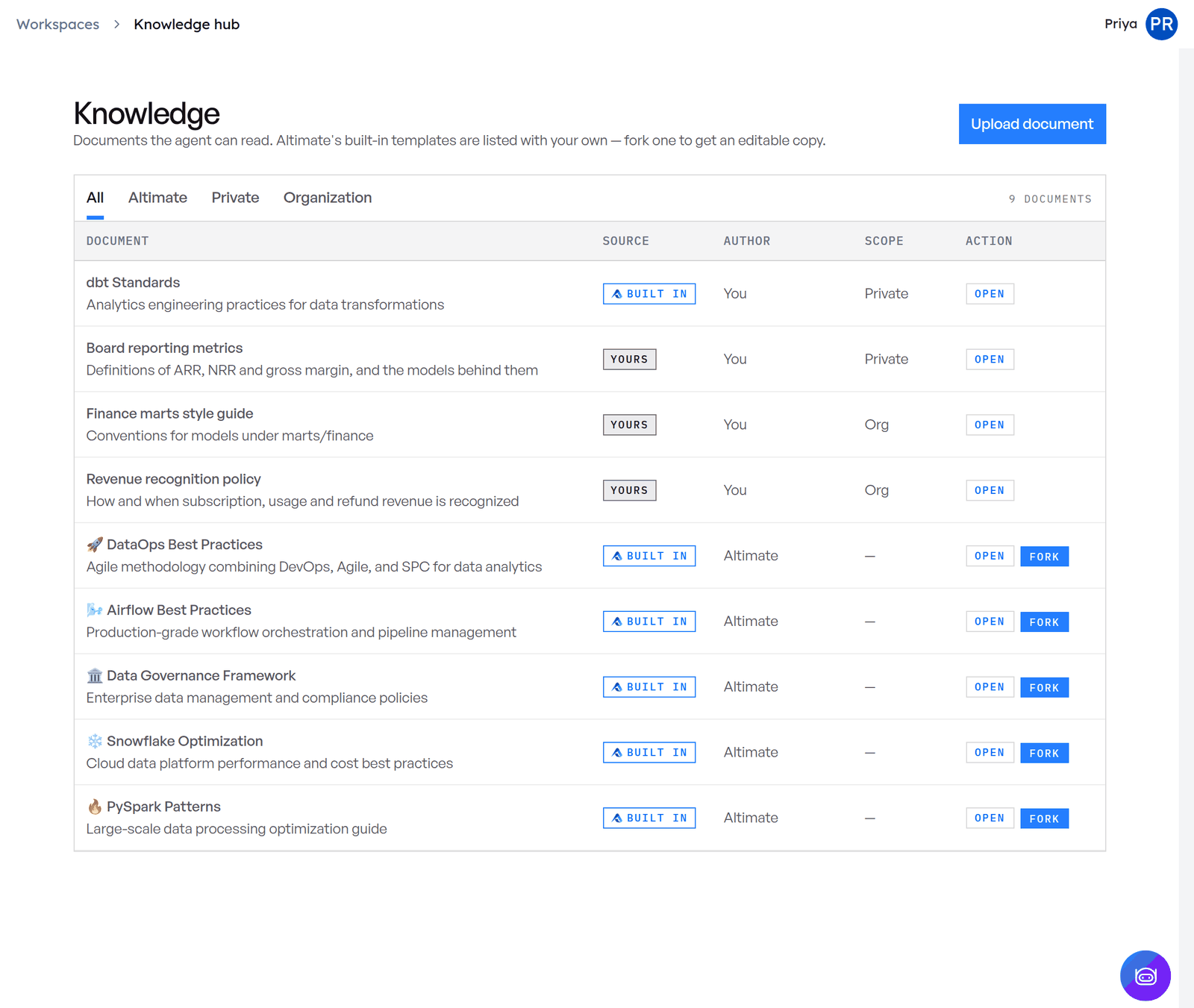The height and width of the screenshot is (1008, 1194).
Task: Switch to the Private tab
Action: point(235,198)
